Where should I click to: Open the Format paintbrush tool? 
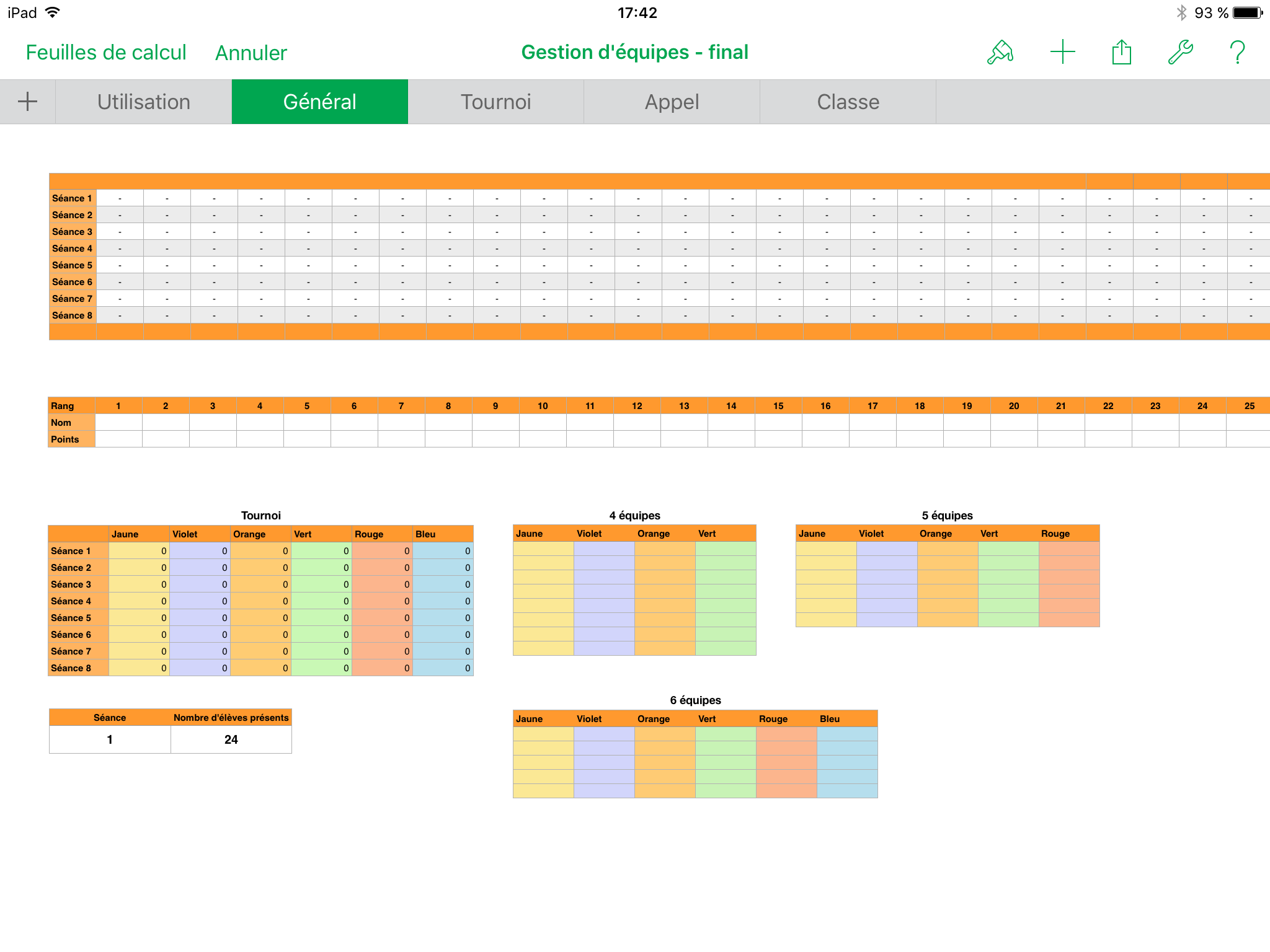point(1000,53)
